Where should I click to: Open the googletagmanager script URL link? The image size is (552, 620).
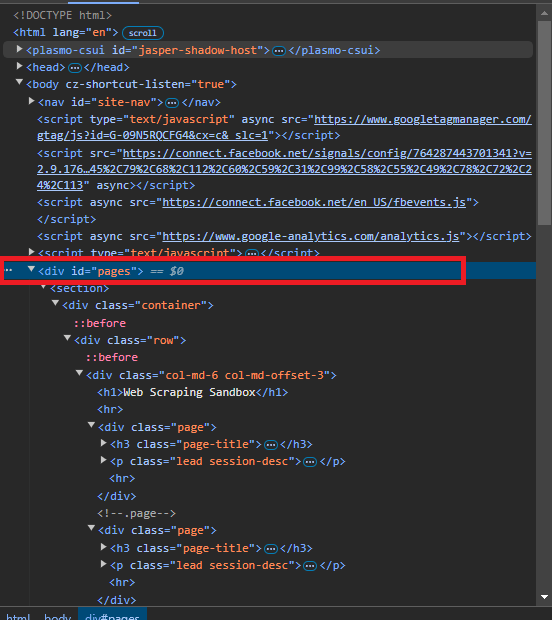[x=284, y=127]
